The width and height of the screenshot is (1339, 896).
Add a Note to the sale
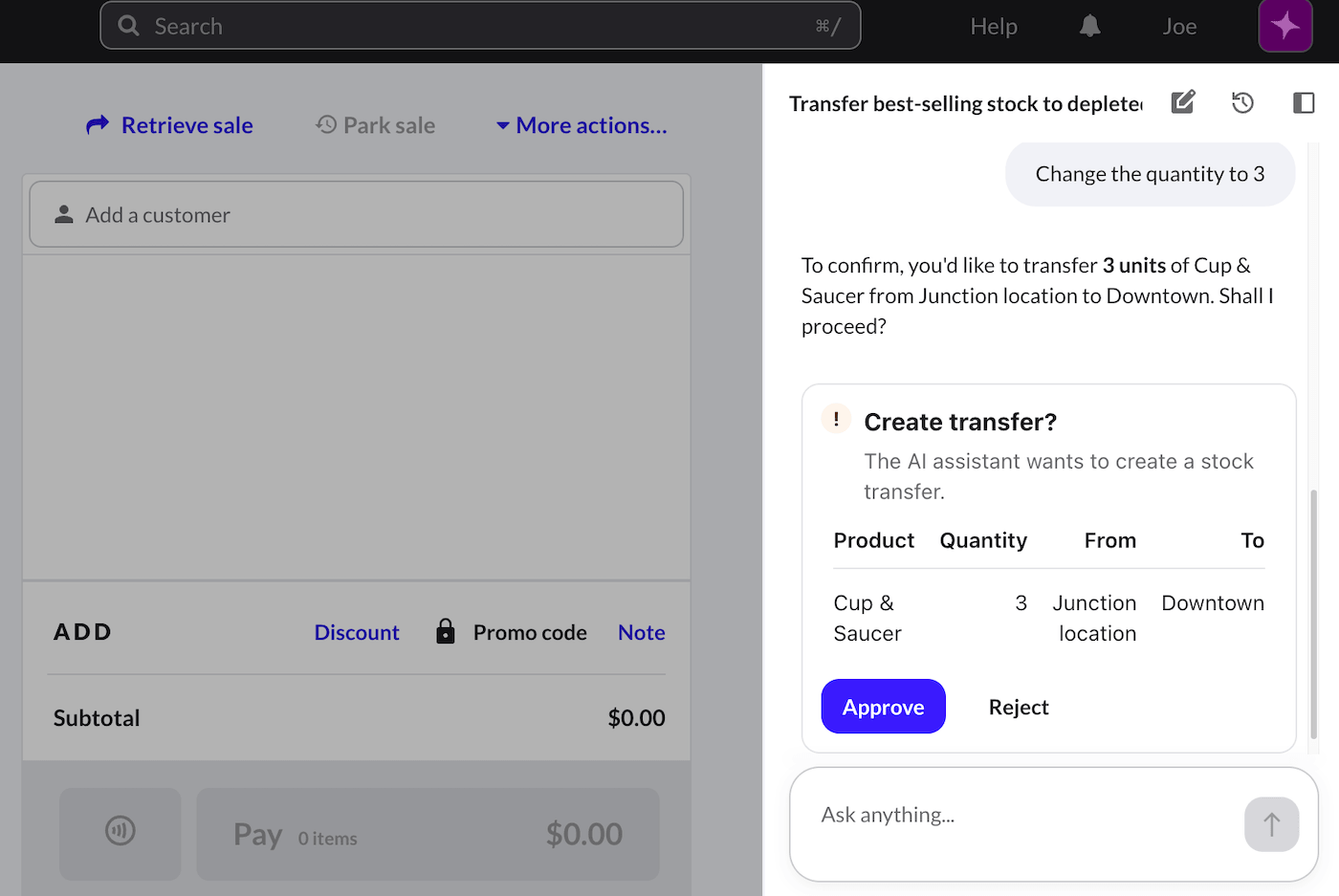coord(642,632)
